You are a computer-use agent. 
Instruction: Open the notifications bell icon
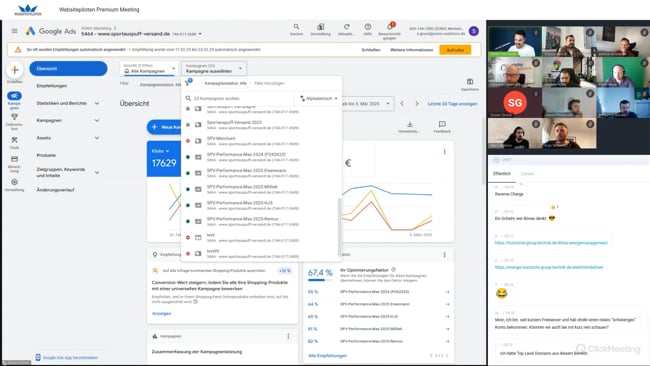pyautogui.click(x=390, y=27)
